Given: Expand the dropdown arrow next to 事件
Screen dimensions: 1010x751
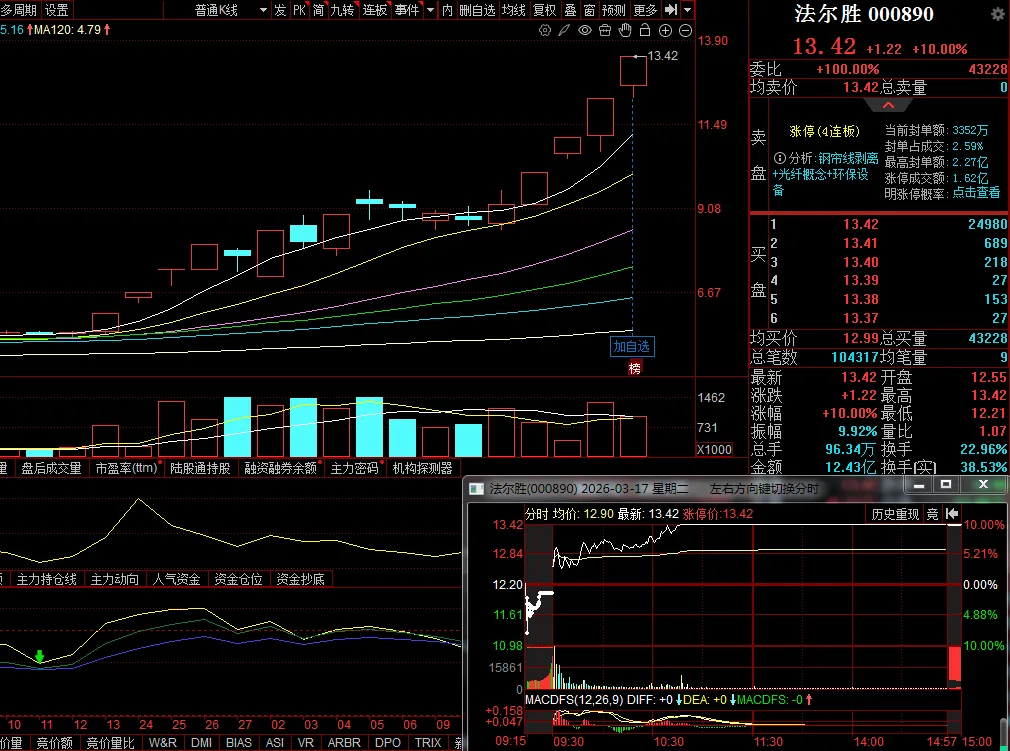Looking at the screenshot, I should coord(430,10).
